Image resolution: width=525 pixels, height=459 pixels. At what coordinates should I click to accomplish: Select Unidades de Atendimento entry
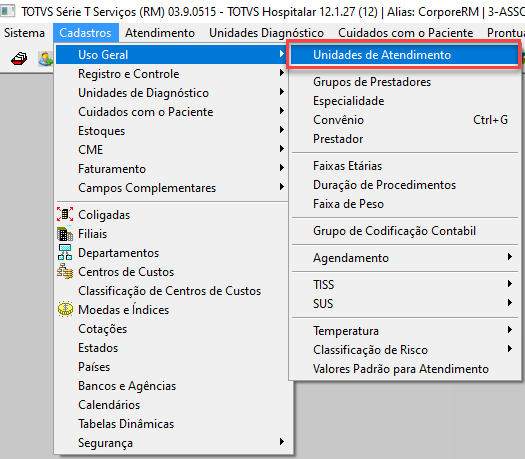coord(404,55)
